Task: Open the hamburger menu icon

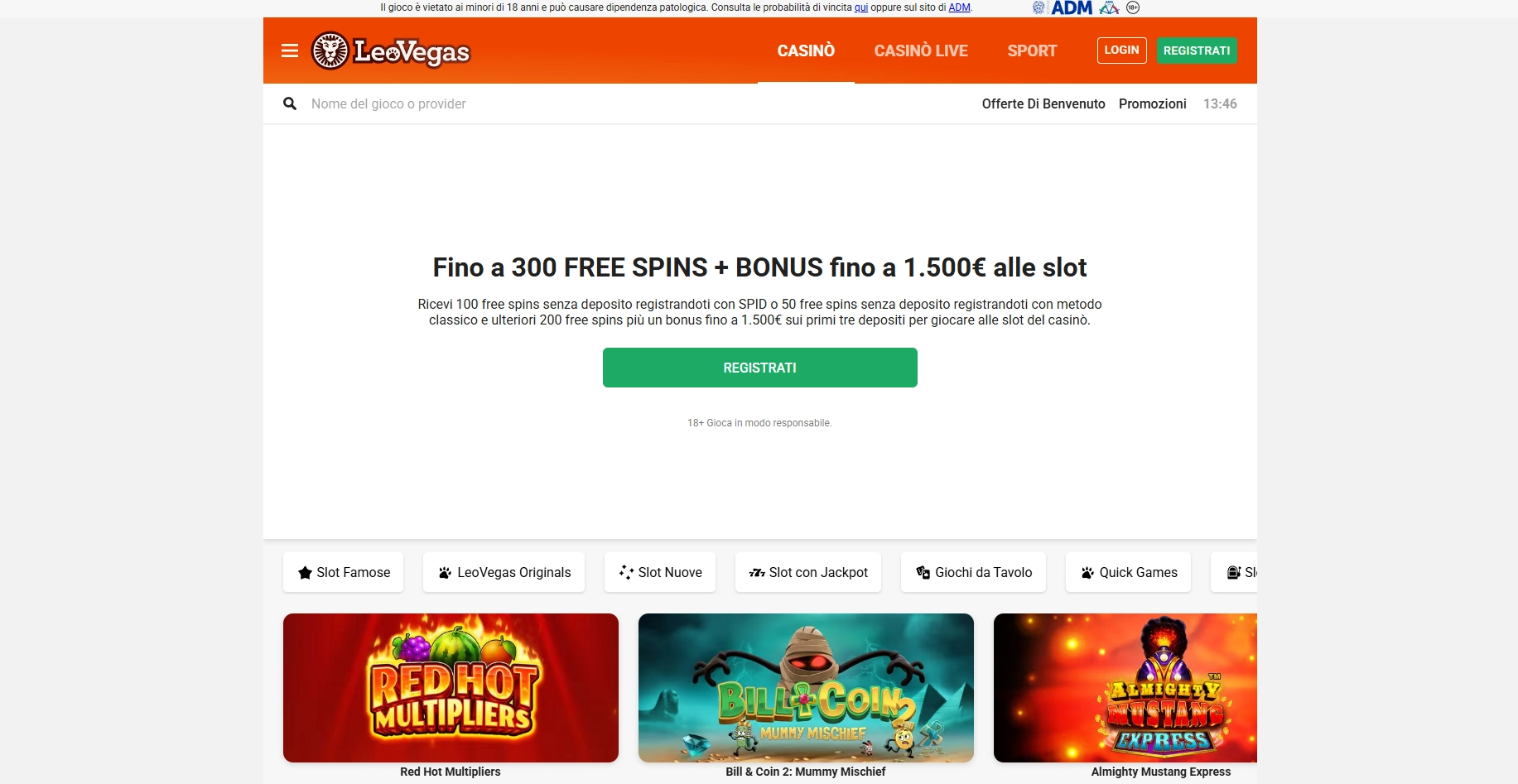Action: point(290,51)
